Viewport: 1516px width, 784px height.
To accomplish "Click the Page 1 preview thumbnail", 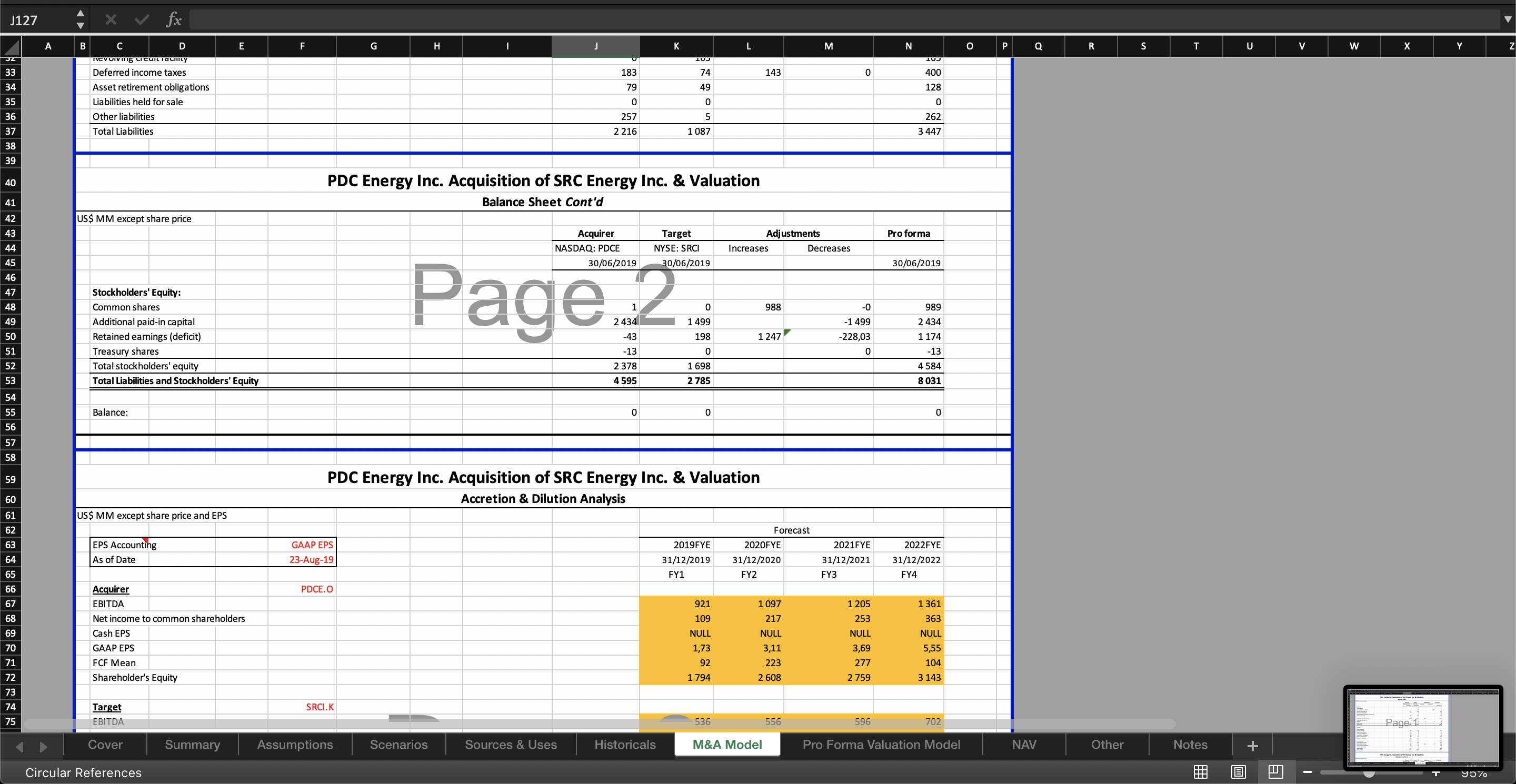I will [1423, 728].
